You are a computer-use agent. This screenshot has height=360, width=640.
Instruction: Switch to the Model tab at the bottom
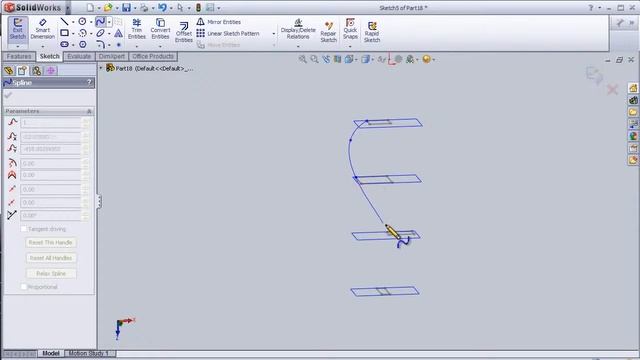[x=51, y=353]
